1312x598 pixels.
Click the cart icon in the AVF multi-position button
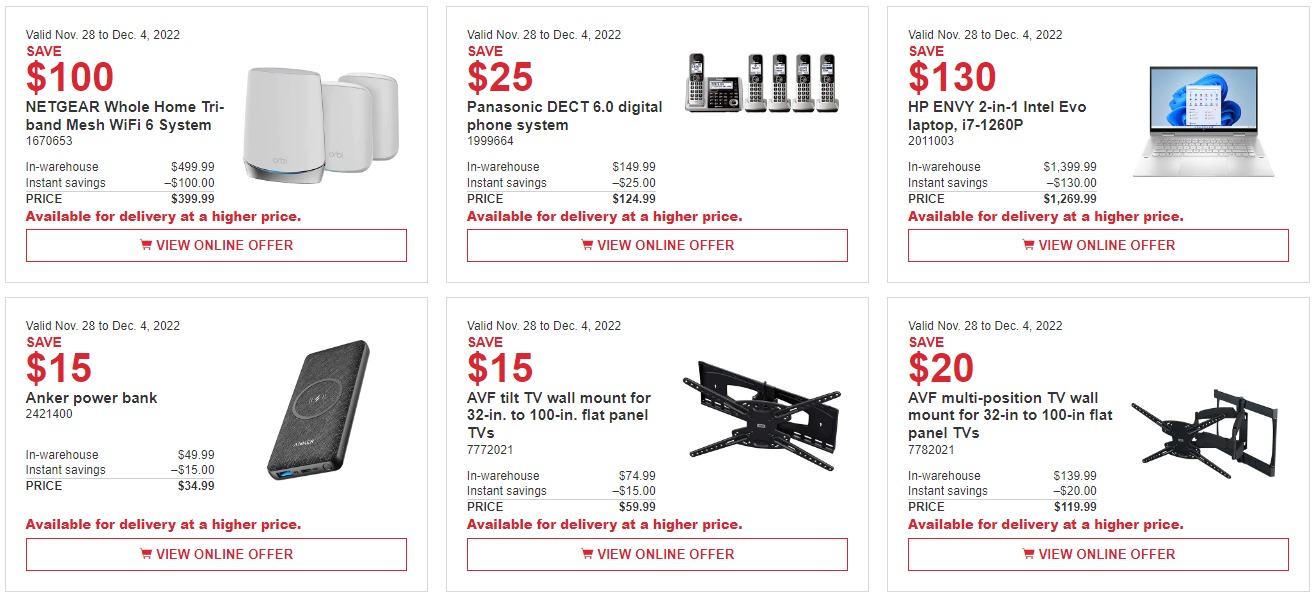pos(1028,554)
